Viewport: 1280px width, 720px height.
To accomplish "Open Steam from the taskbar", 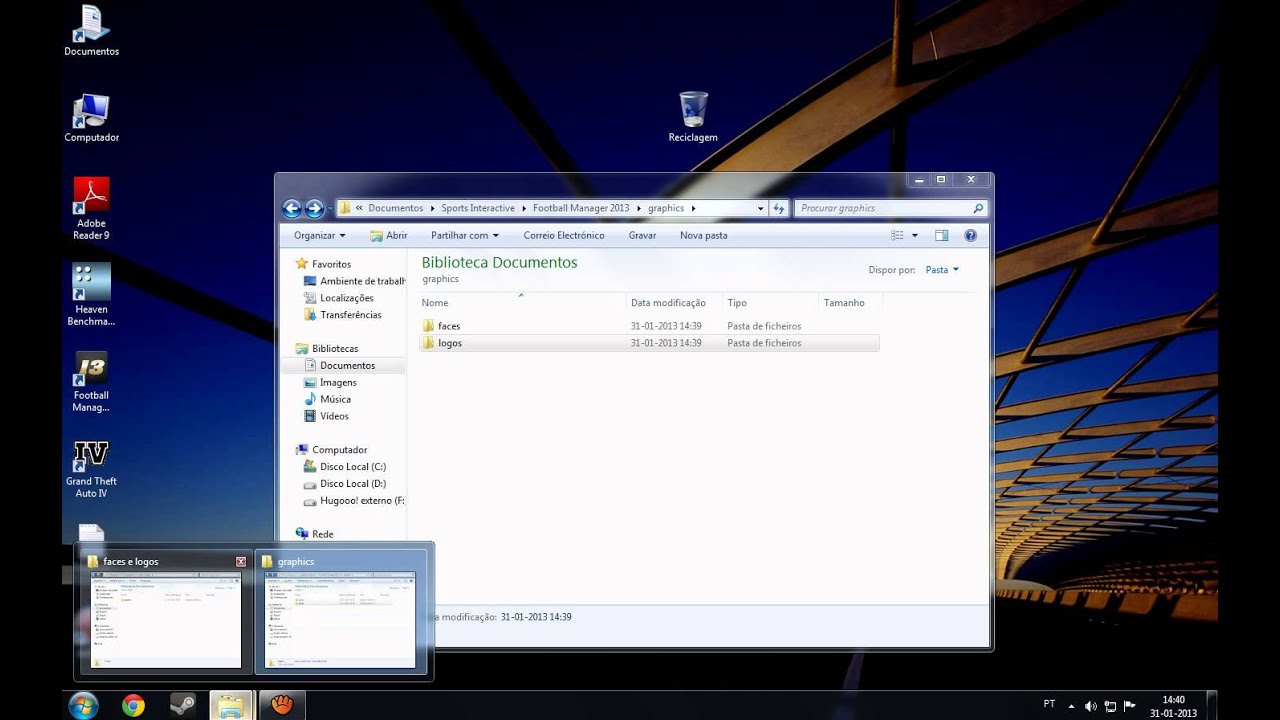I will pyautogui.click(x=183, y=705).
